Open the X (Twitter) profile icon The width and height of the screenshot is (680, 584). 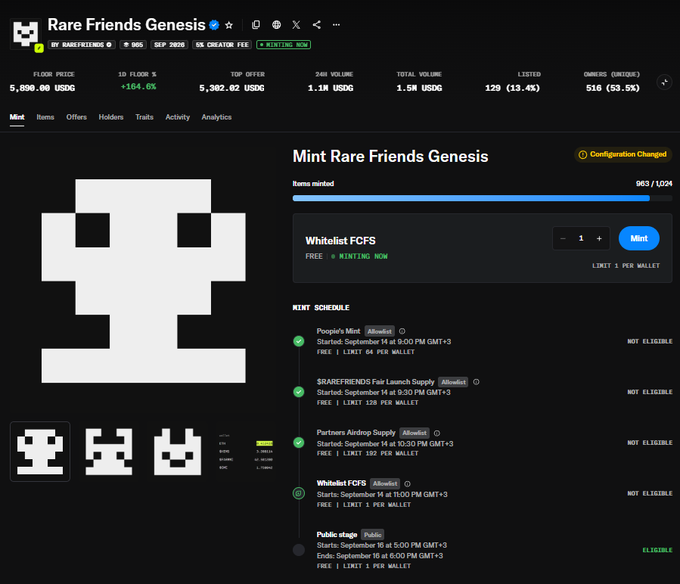pos(296,25)
